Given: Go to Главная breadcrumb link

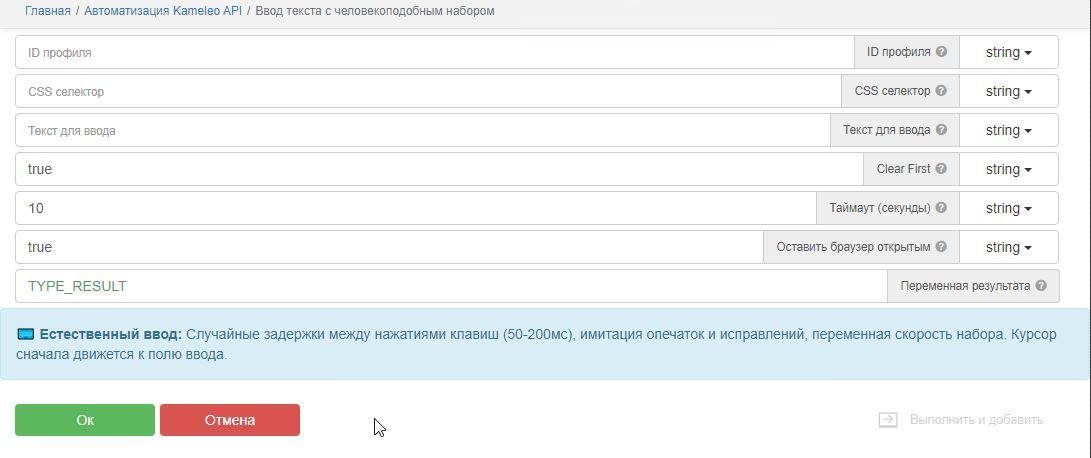Looking at the screenshot, I should click(48, 11).
